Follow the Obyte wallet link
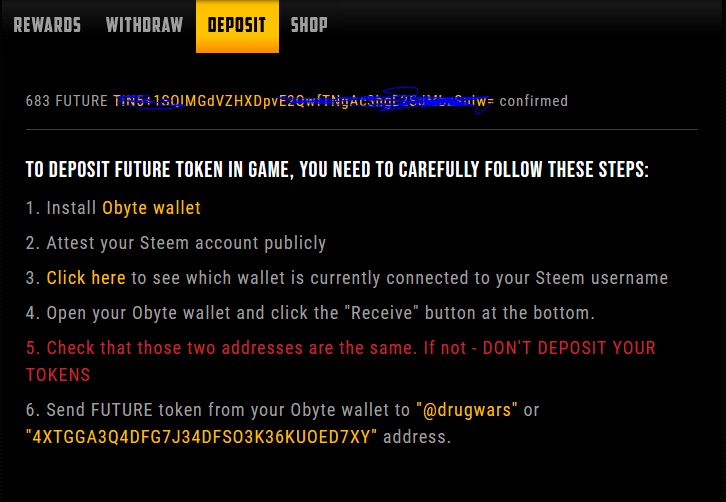 click(x=151, y=208)
